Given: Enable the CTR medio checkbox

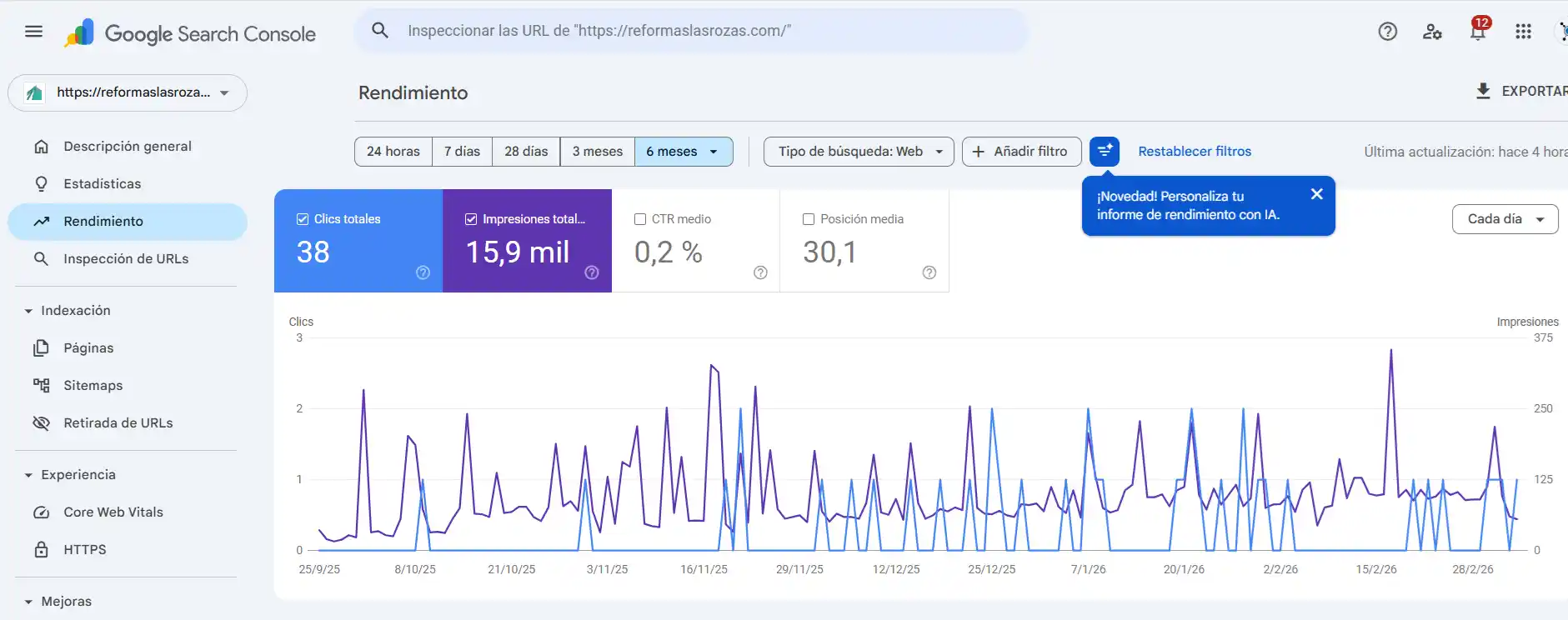Looking at the screenshot, I should [640, 219].
